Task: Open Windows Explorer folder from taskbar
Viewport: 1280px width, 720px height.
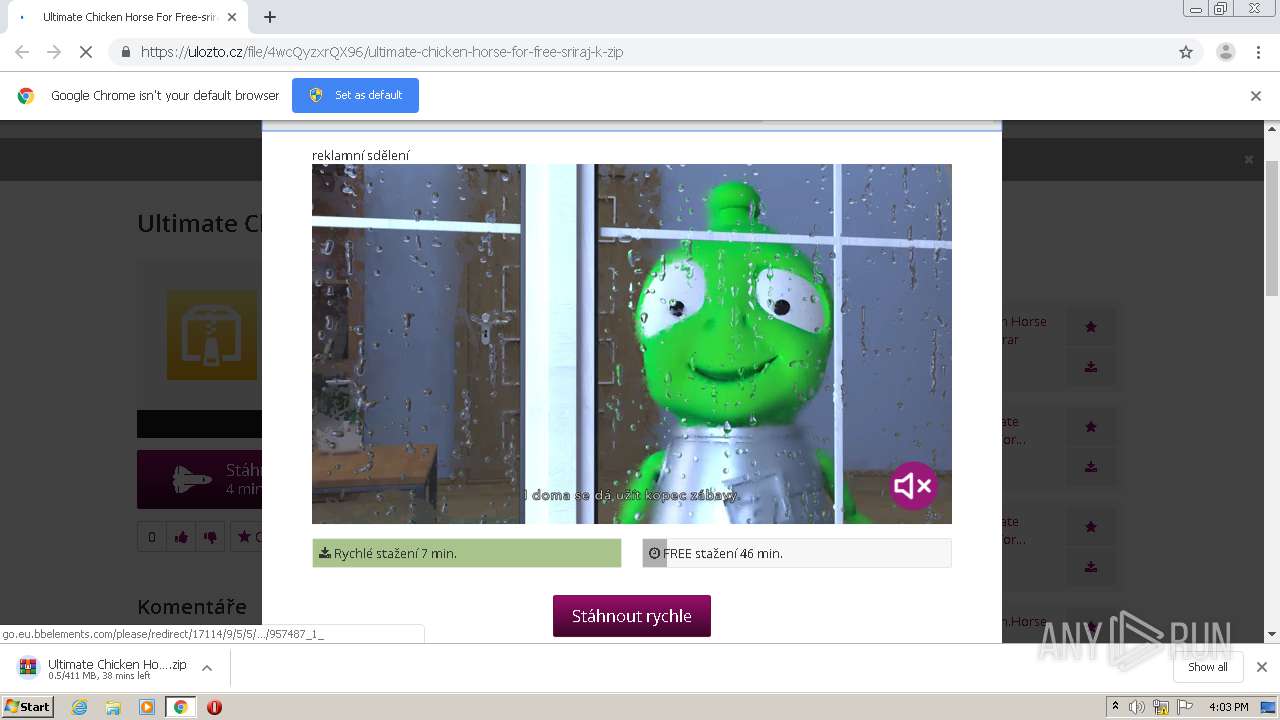Action: (x=113, y=707)
